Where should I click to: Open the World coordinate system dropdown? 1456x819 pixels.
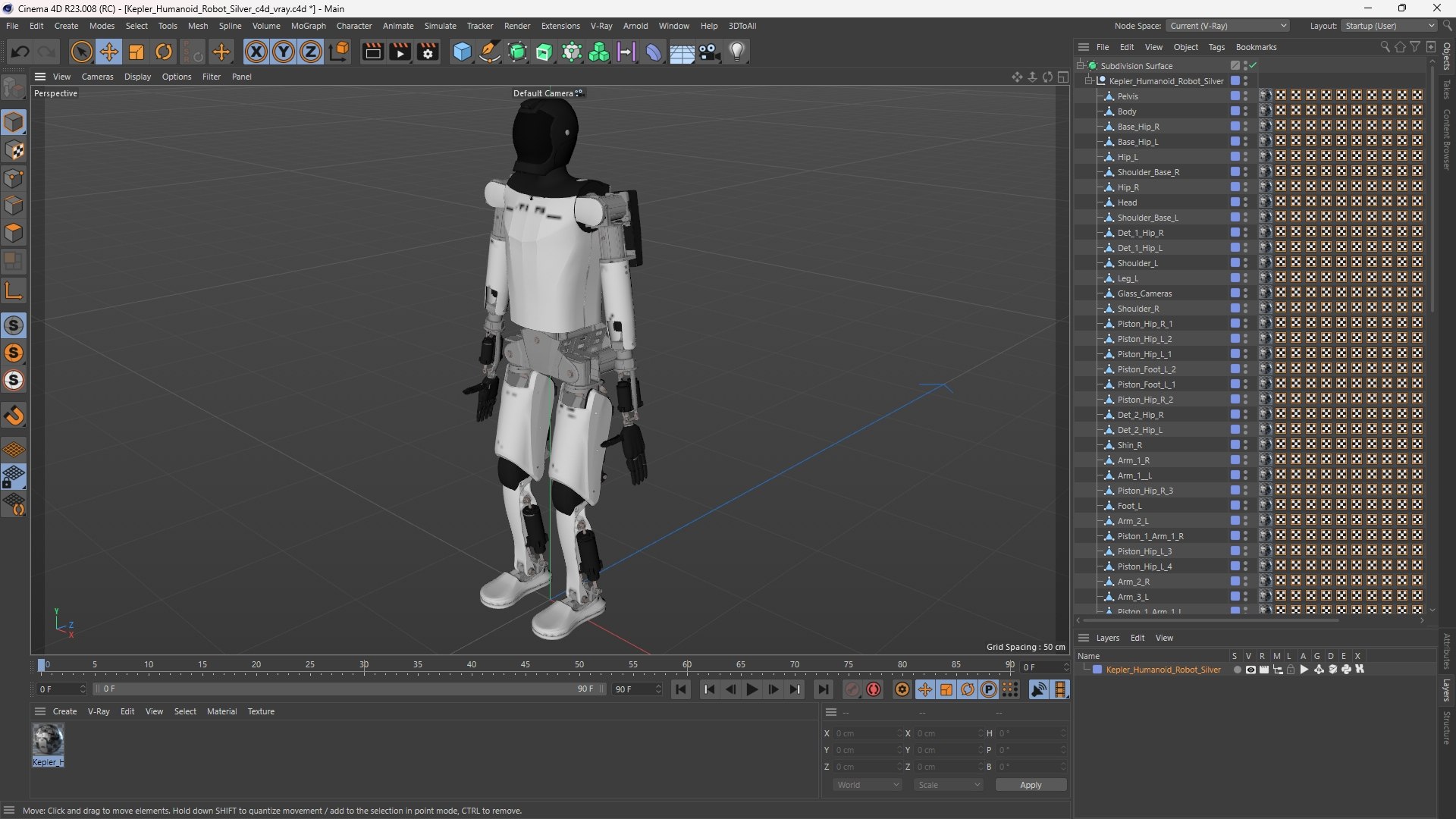(x=868, y=785)
